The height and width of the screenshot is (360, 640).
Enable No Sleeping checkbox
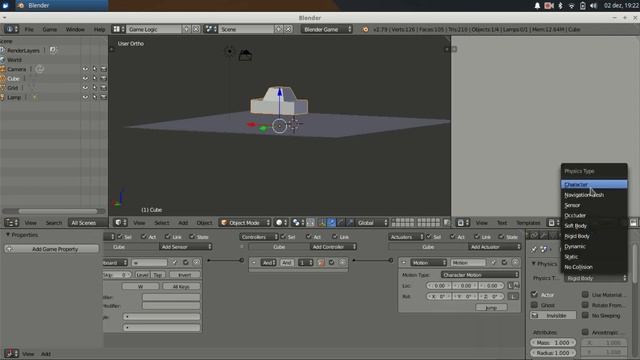click(x=585, y=315)
